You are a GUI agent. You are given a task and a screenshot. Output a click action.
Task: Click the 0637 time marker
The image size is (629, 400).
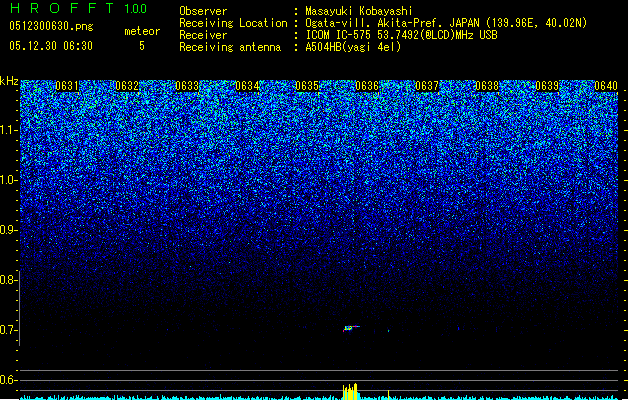coord(427,86)
